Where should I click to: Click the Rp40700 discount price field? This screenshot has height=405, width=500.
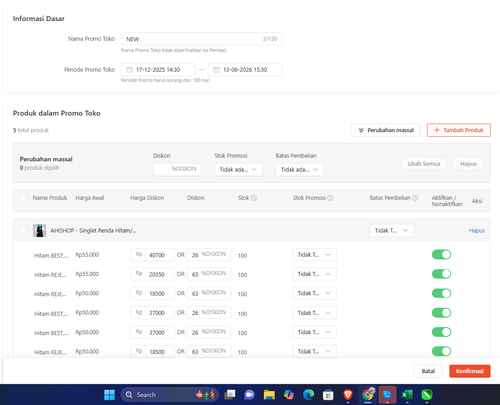[152, 255]
